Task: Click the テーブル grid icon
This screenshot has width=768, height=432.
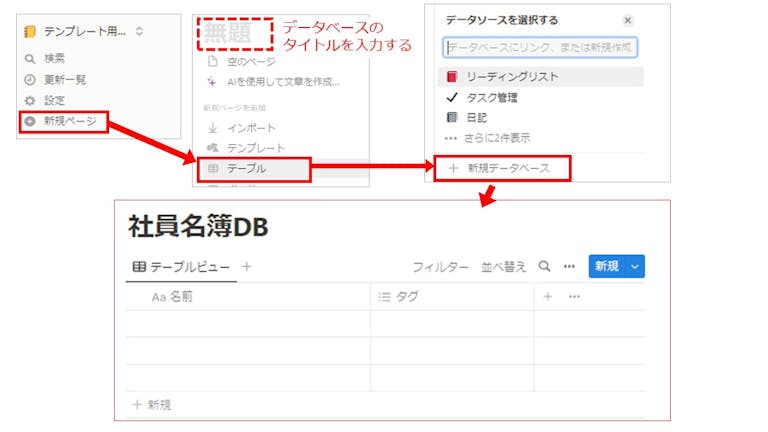Action: (x=213, y=168)
